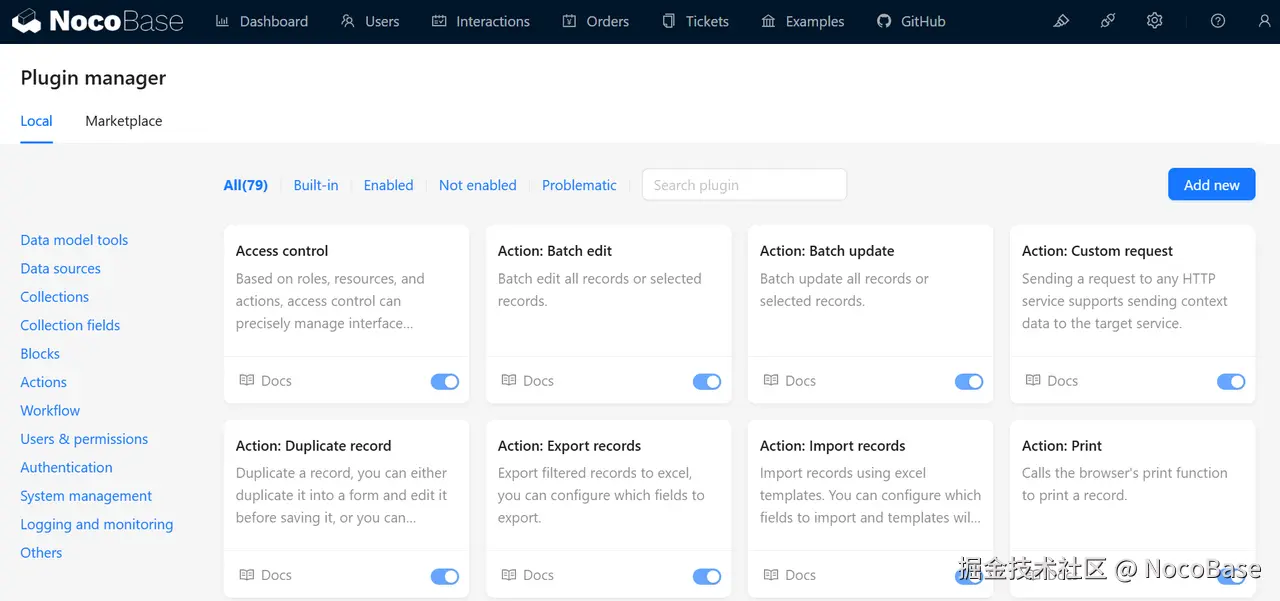Select Workflow category
This screenshot has height=601, width=1280.
50,410
